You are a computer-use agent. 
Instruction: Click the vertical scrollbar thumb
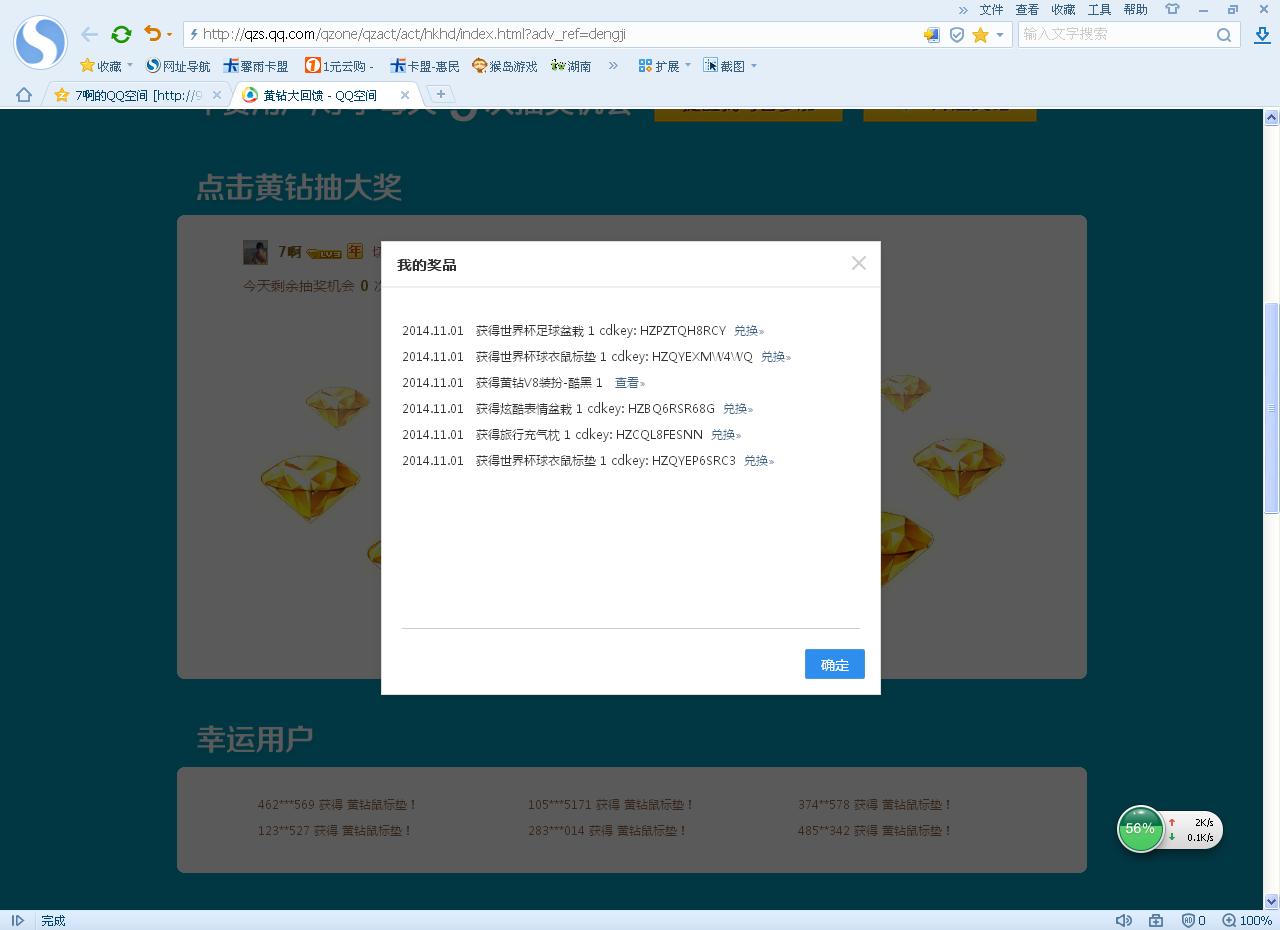pos(1272,407)
